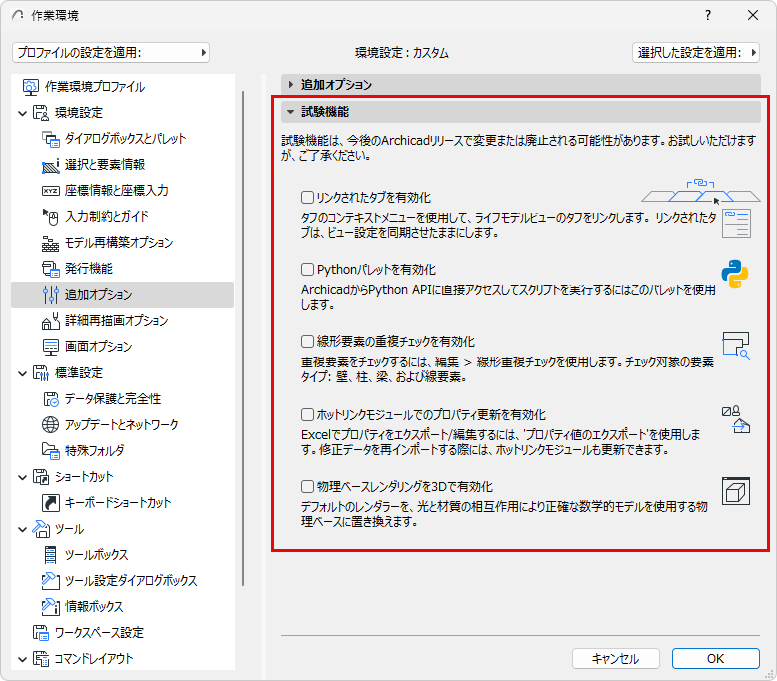Click the データ保護と完全性 icon
This screenshot has height=681, width=777.
(x=51, y=398)
